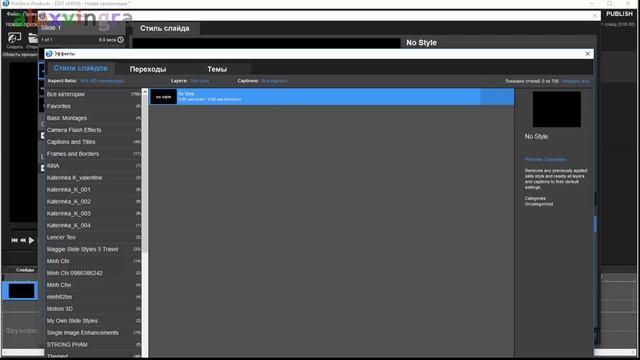Viewport: 640px width, 360px height.
Task: Open the Captions filter dropdown
Action: (274, 81)
